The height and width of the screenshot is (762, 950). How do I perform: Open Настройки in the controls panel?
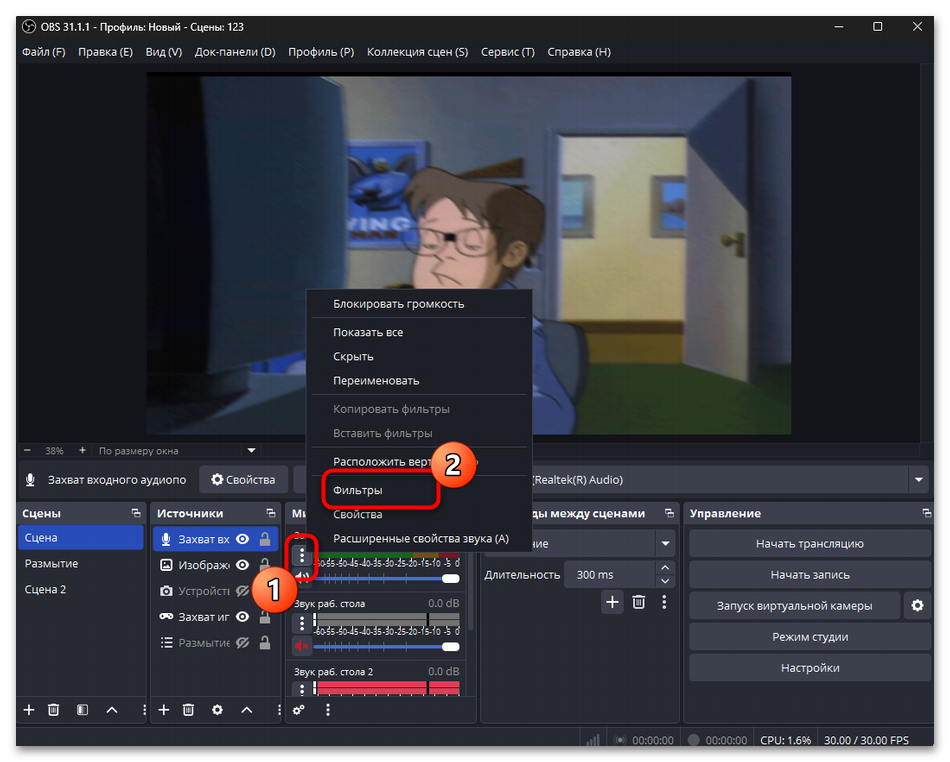point(810,668)
